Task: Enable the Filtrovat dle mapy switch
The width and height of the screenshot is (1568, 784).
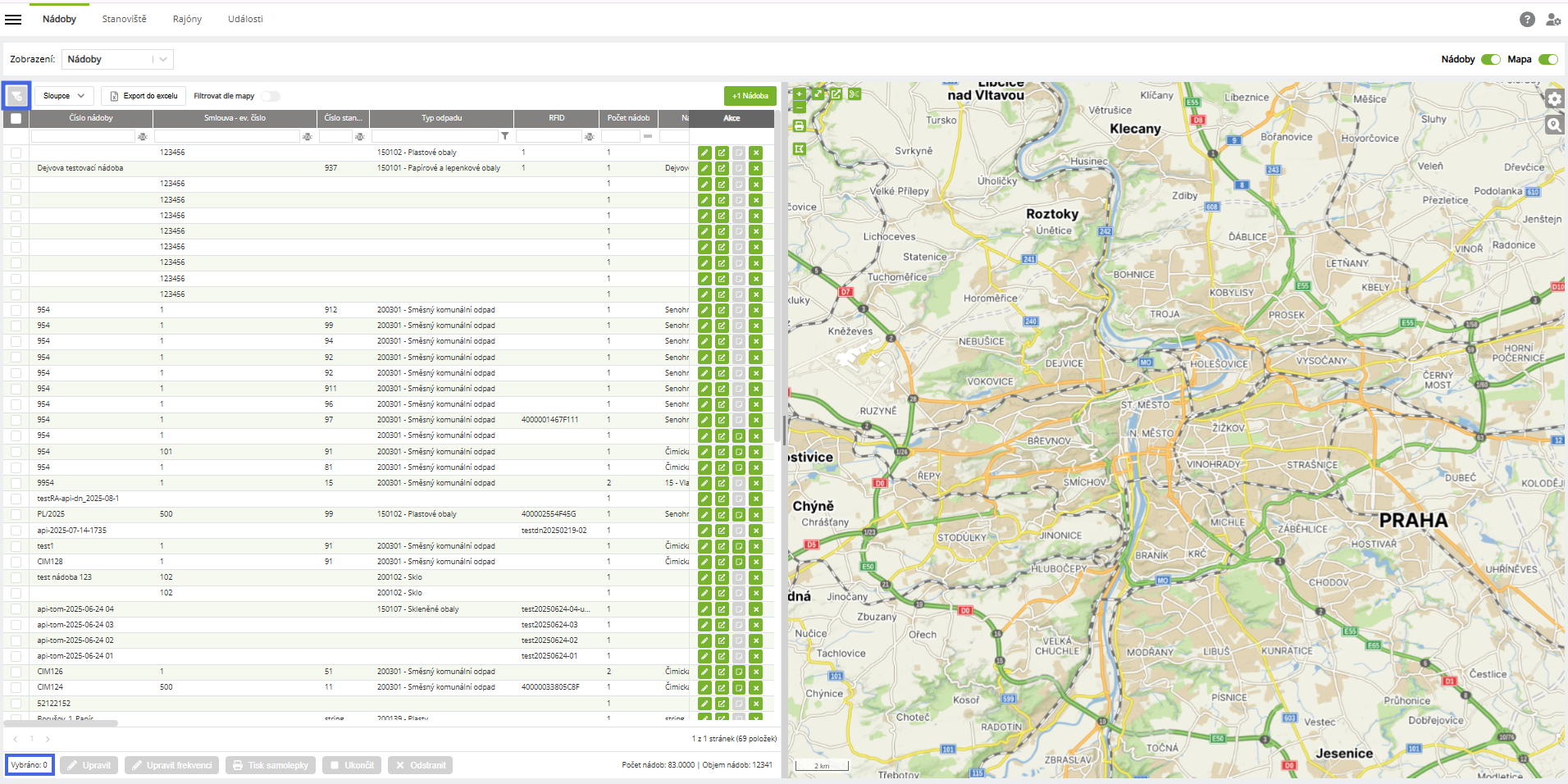Action: click(271, 96)
